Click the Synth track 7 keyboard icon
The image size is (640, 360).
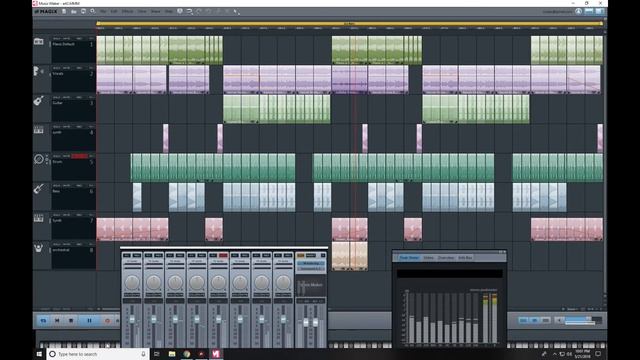click(x=38, y=218)
